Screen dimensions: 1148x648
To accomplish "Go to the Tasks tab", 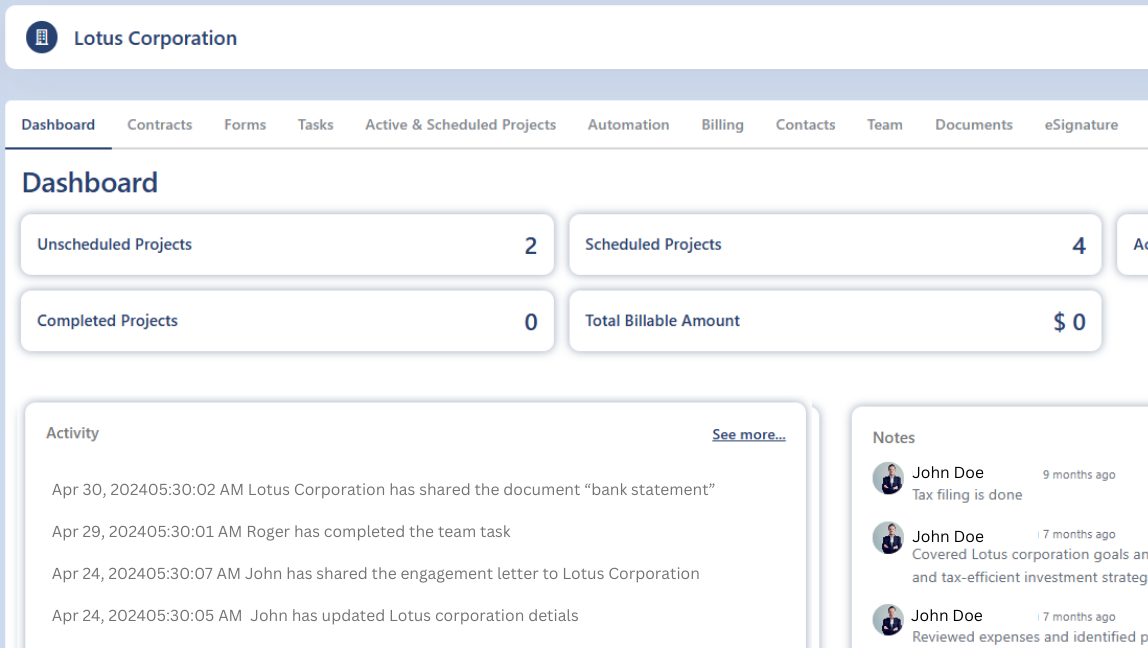I will click(x=315, y=125).
